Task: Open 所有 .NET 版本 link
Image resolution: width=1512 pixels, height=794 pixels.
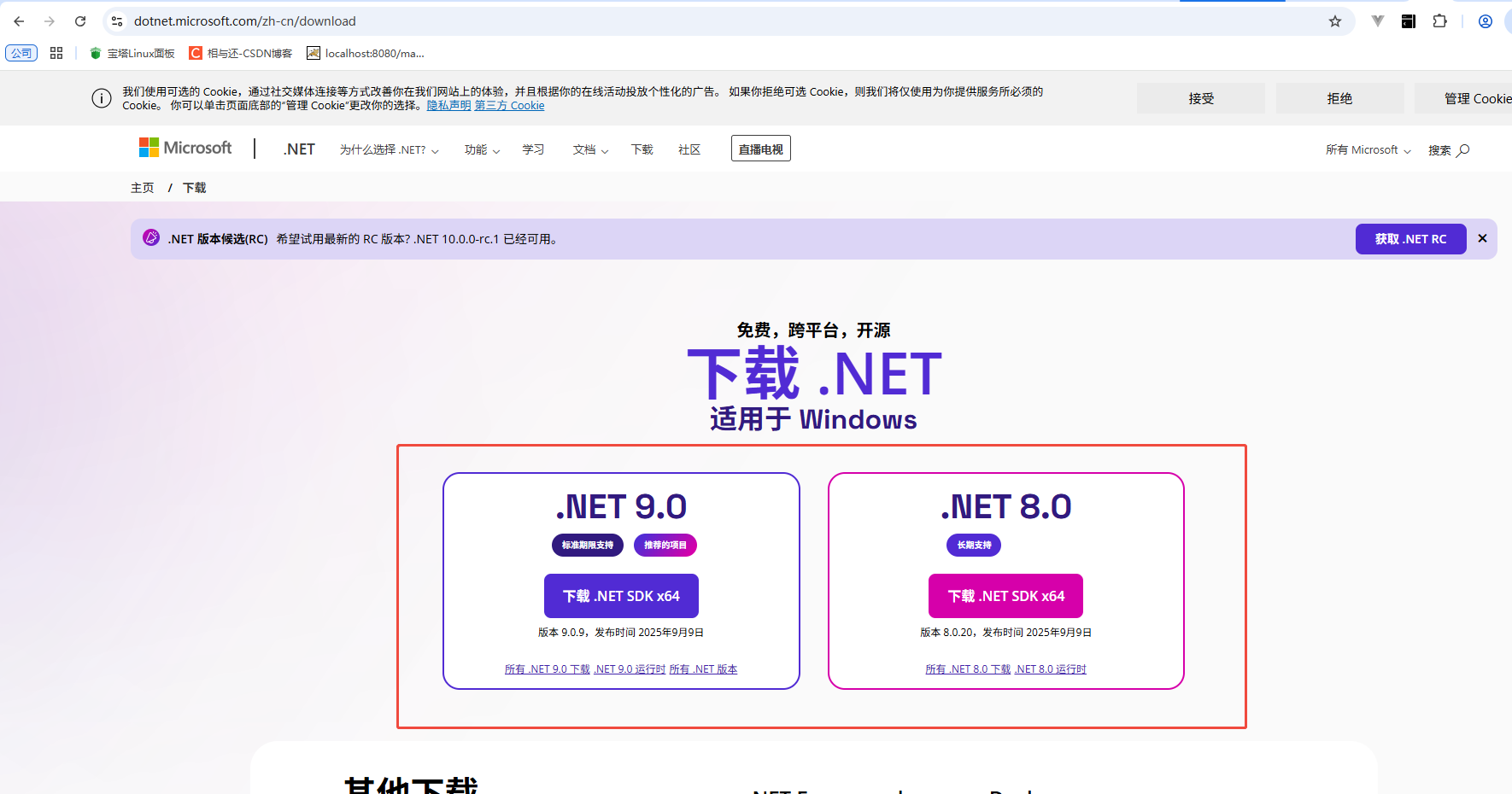Action: 703,669
